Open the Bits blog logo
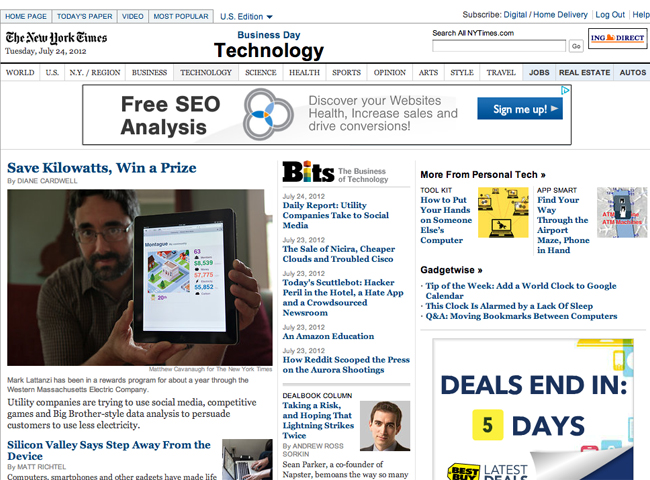 point(308,172)
